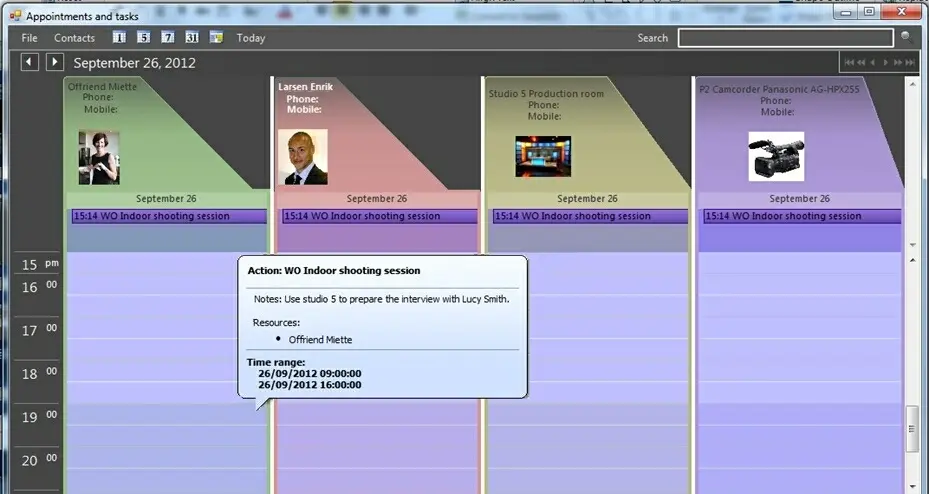Click the vertical scrollbar thumb of calendar
929x494 pixels.
point(912,428)
